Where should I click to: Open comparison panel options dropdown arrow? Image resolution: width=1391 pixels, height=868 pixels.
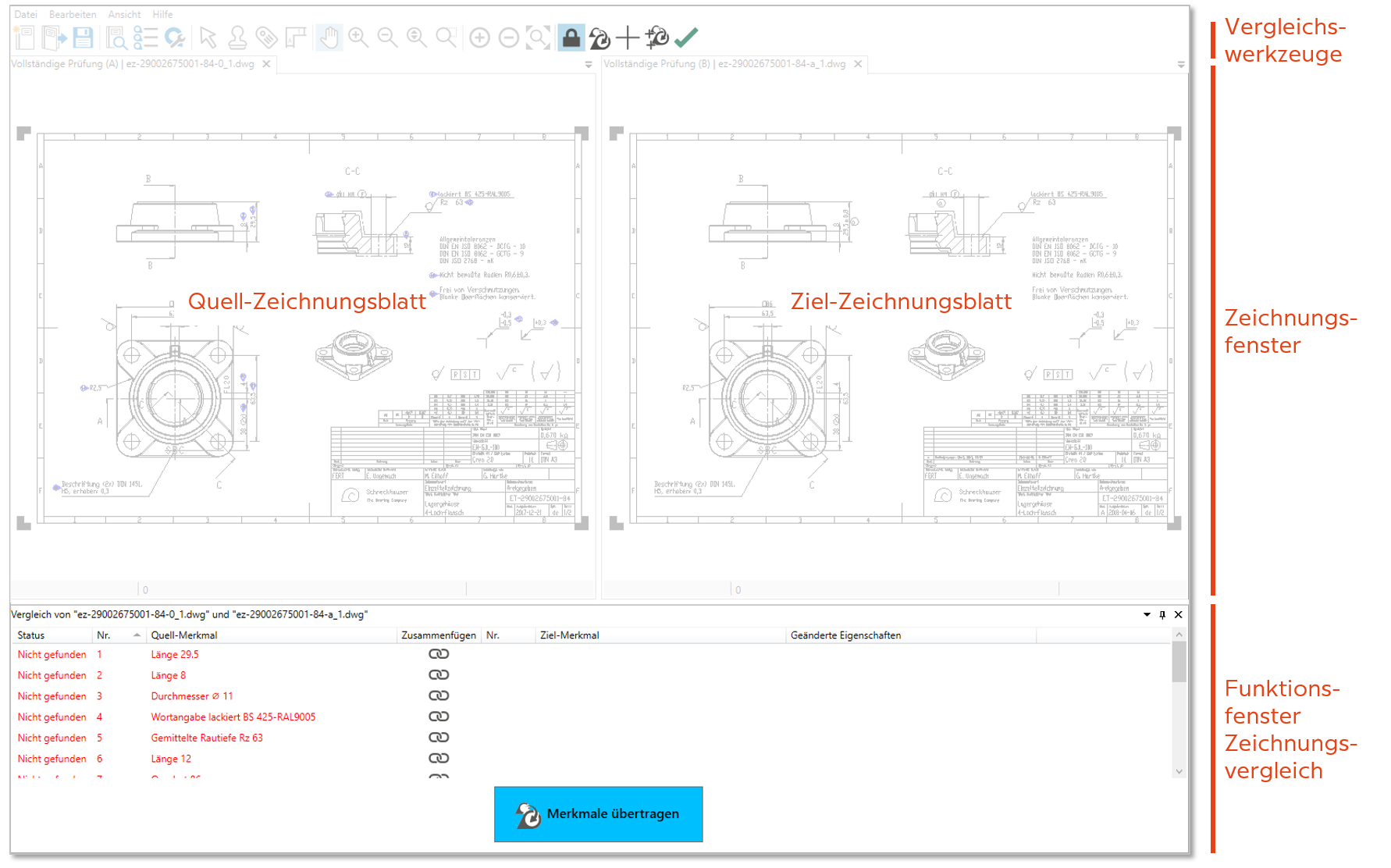(1147, 615)
